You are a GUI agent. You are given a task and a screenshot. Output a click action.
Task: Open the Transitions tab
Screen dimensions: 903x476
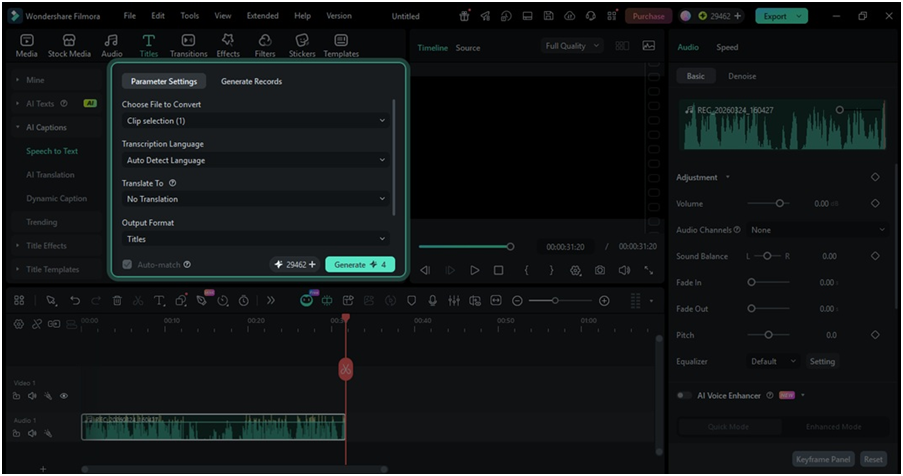click(x=188, y=45)
